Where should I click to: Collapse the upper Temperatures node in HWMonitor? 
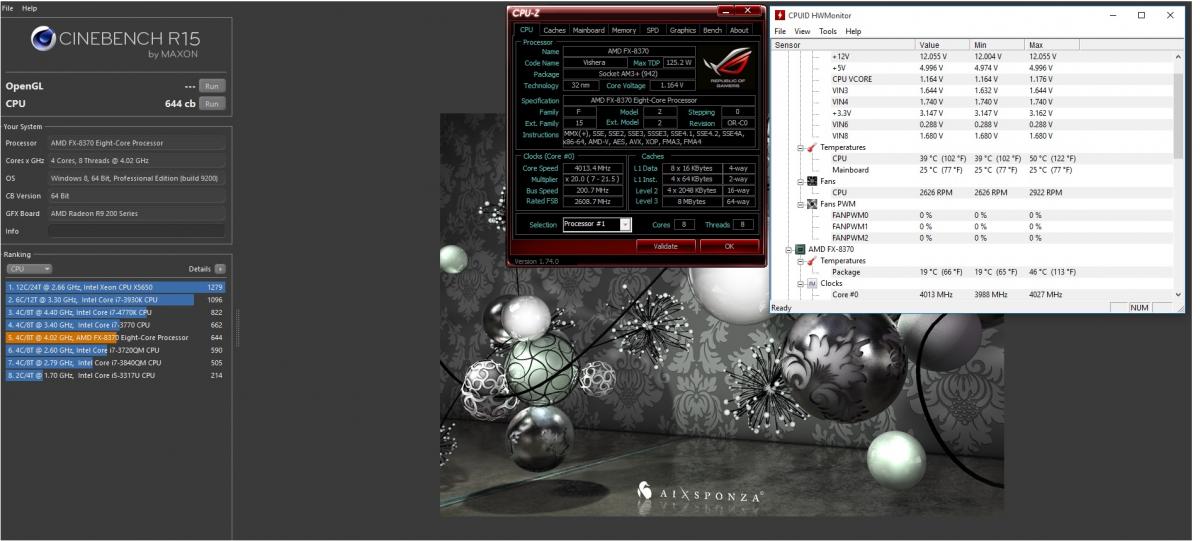pos(800,147)
